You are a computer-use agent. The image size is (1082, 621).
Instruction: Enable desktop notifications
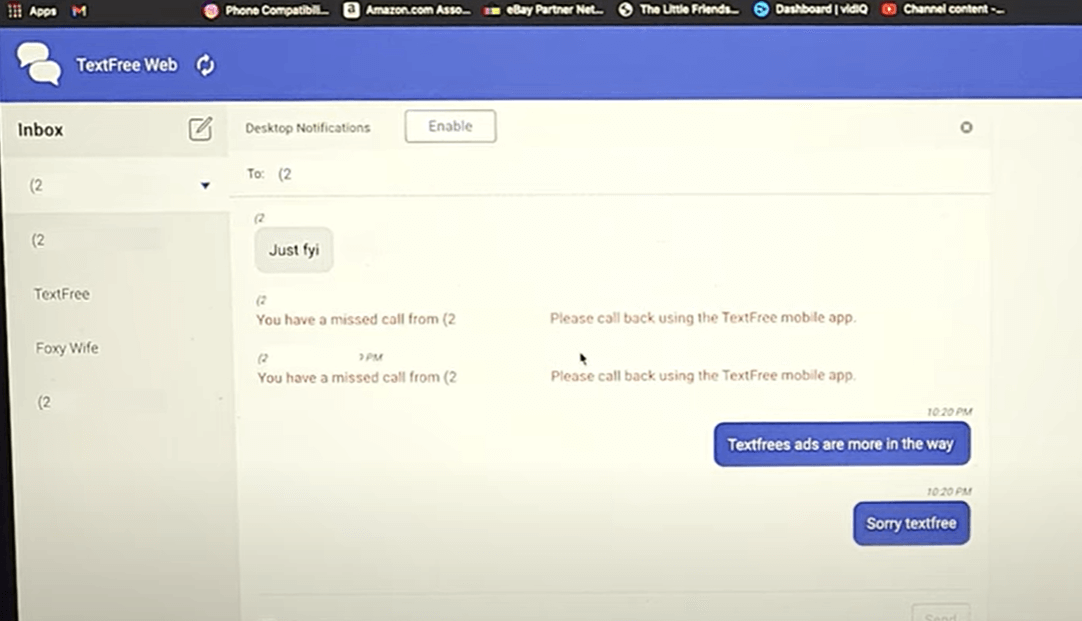pos(450,126)
